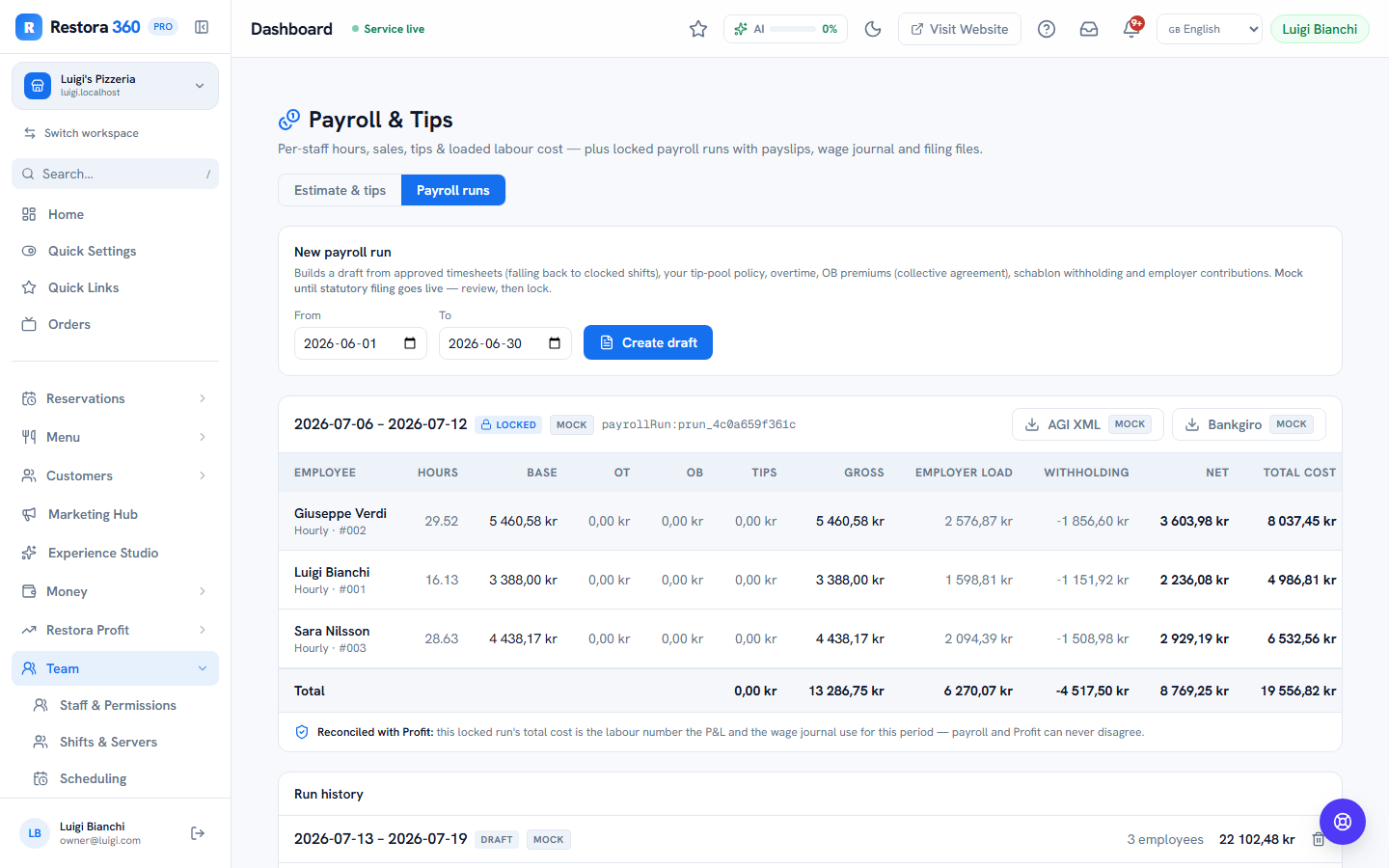Expand the Customers section
The image size is (1389, 868).
point(115,475)
